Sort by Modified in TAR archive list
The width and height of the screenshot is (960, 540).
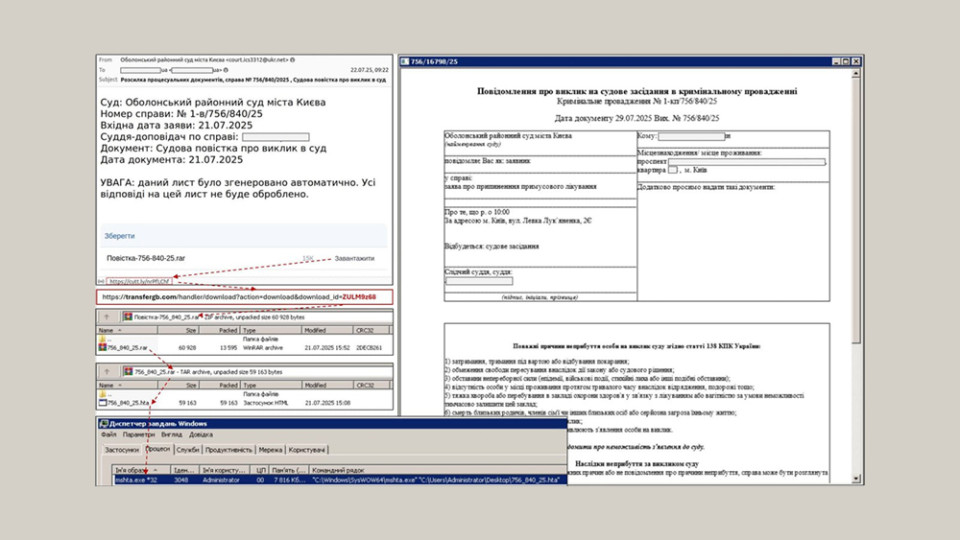[x=328, y=385]
